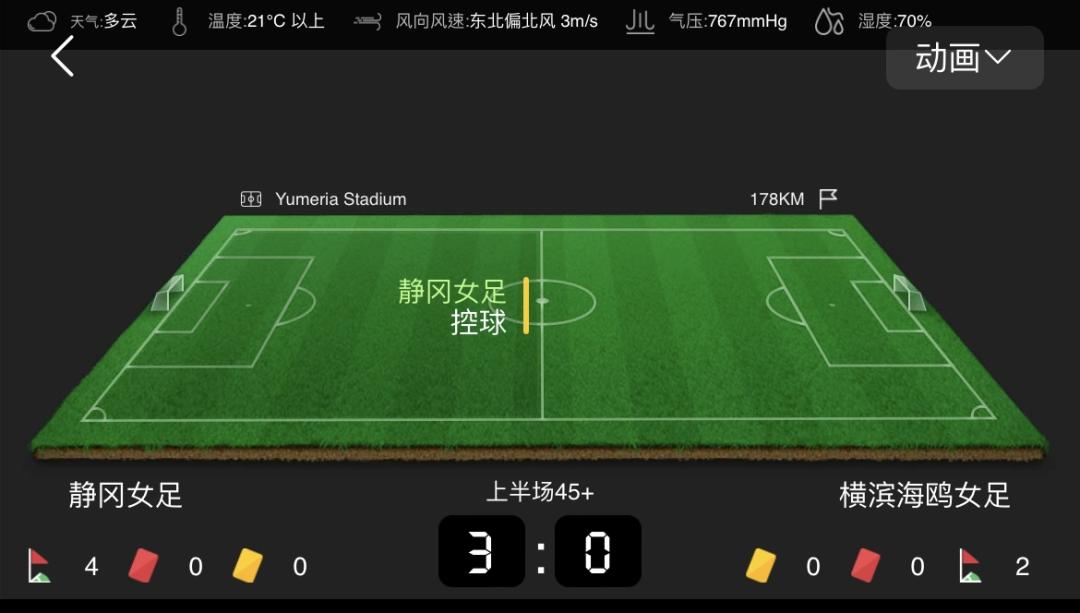Click 静冈女足's yellow card icon
The image size is (1080, 613).
pos(247,565)
